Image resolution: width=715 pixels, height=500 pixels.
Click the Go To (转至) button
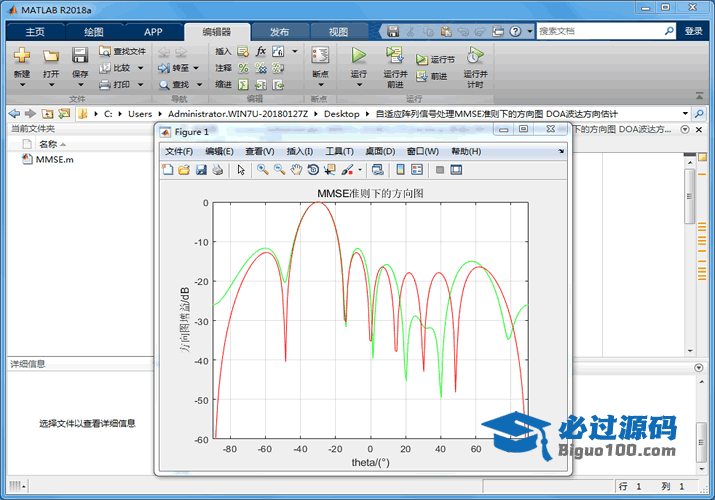[x=174, y=68]
